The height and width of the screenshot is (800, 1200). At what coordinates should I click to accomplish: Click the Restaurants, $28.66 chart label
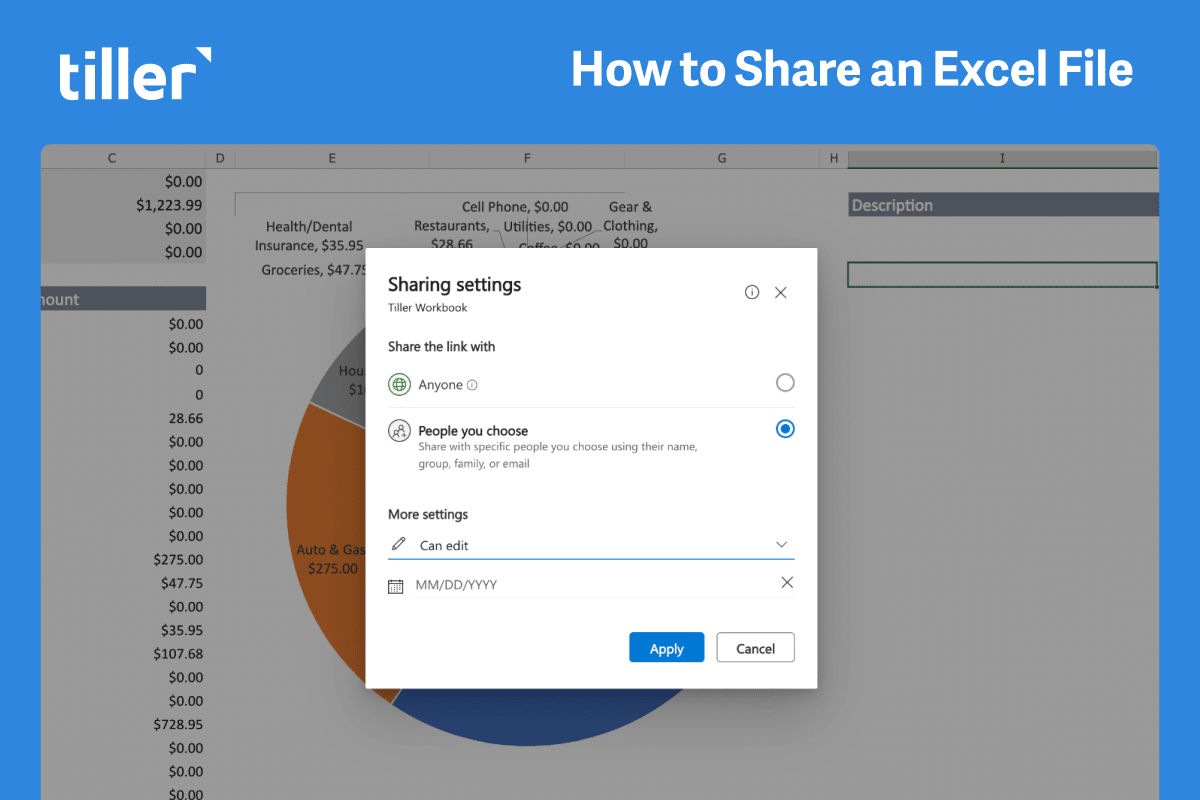pyautogui.click(x=452, y=234)
